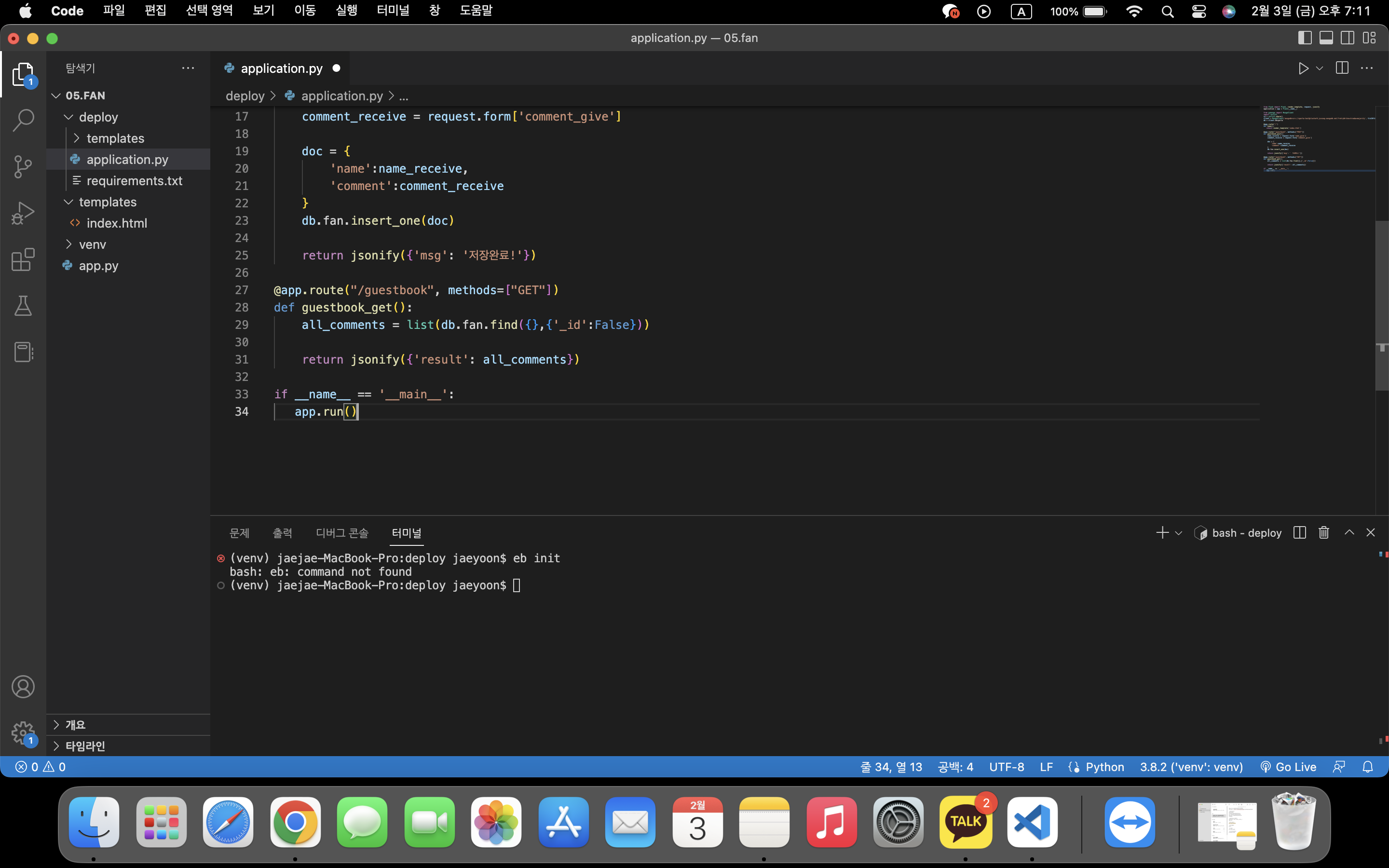Open the Manage gear menu

coord(23,733)
